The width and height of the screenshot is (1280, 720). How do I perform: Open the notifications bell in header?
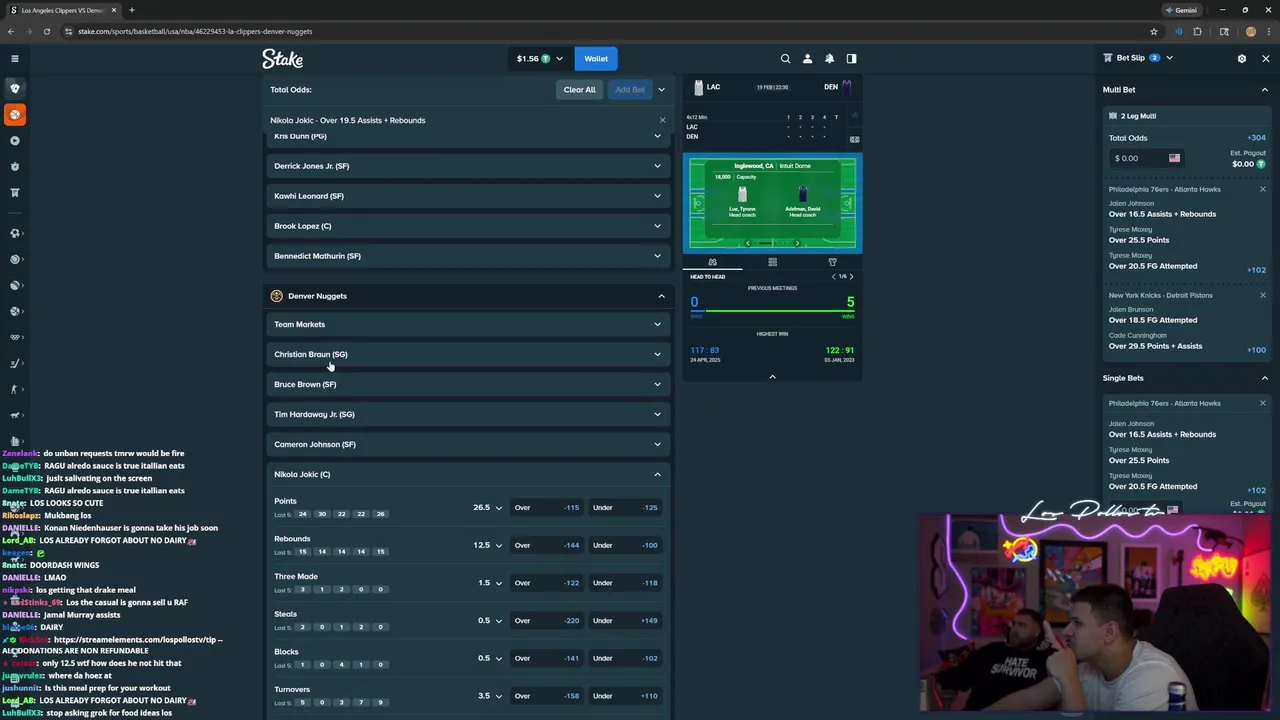click(x=829, y=59)
